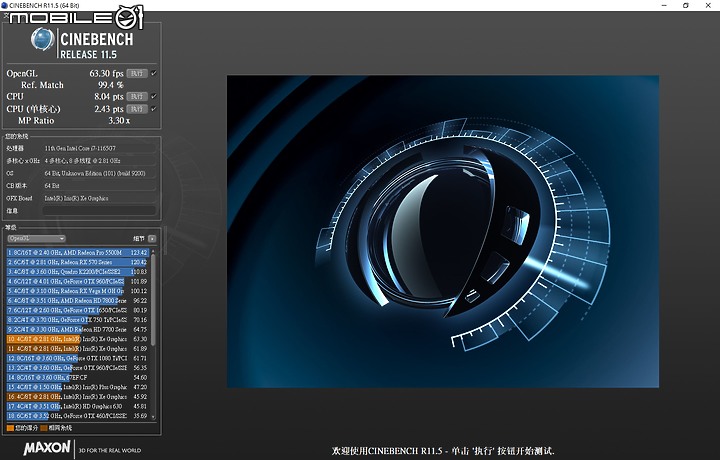Click the rendered eye benchmark image
This screenshot has width=720, height=460.
pos(443,231)
